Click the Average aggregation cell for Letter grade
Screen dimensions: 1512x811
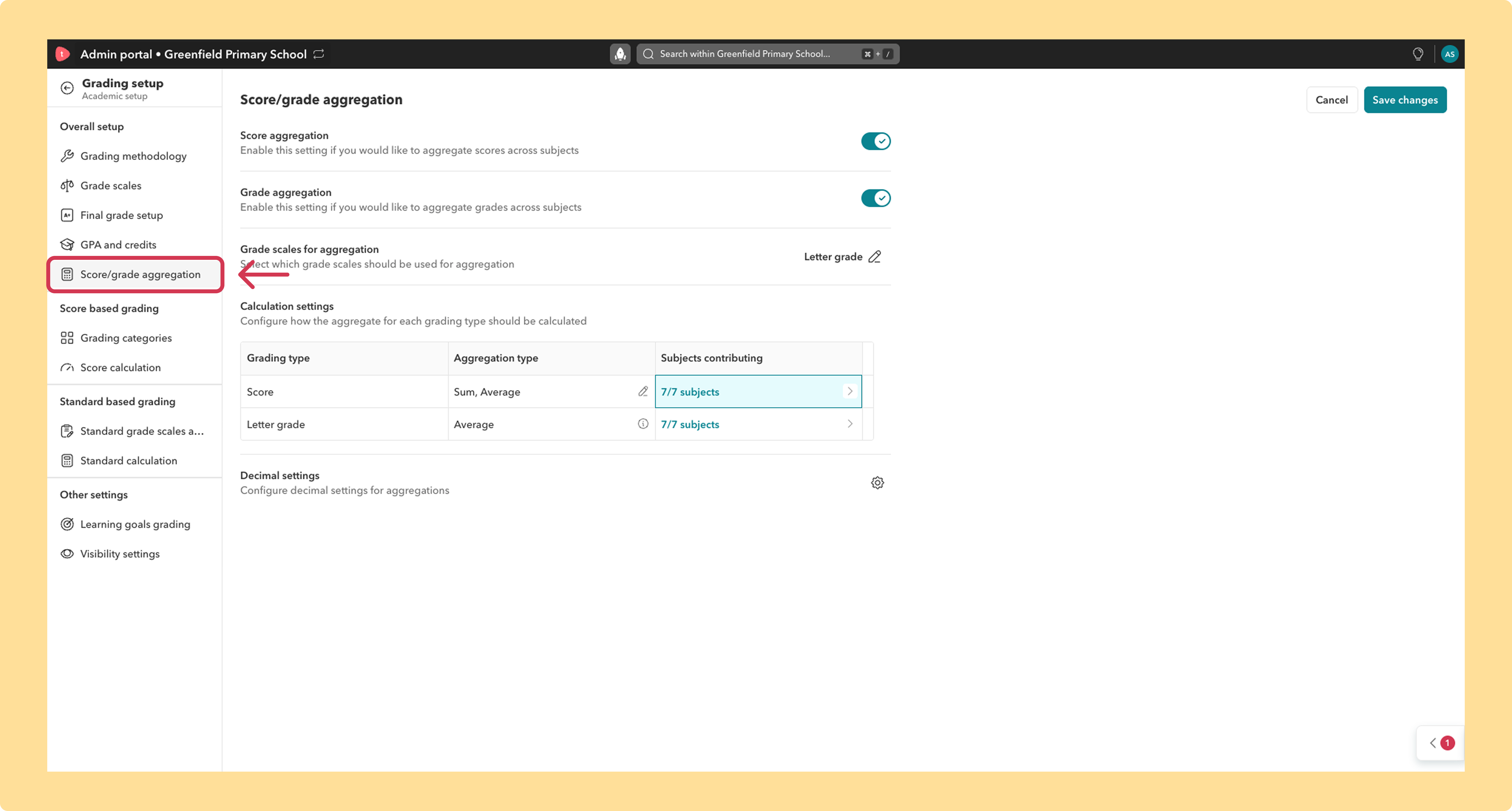pyautogui.click(x=551, y=424)
